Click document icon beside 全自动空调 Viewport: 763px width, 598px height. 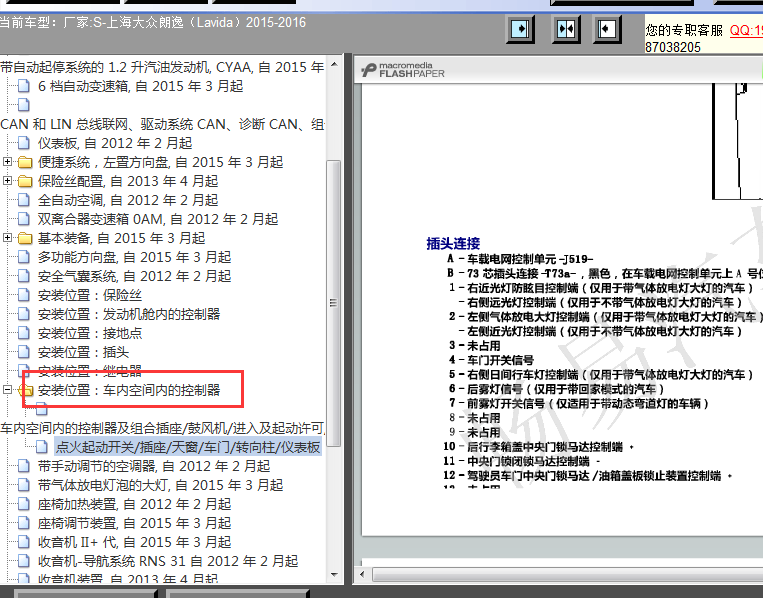24,200
